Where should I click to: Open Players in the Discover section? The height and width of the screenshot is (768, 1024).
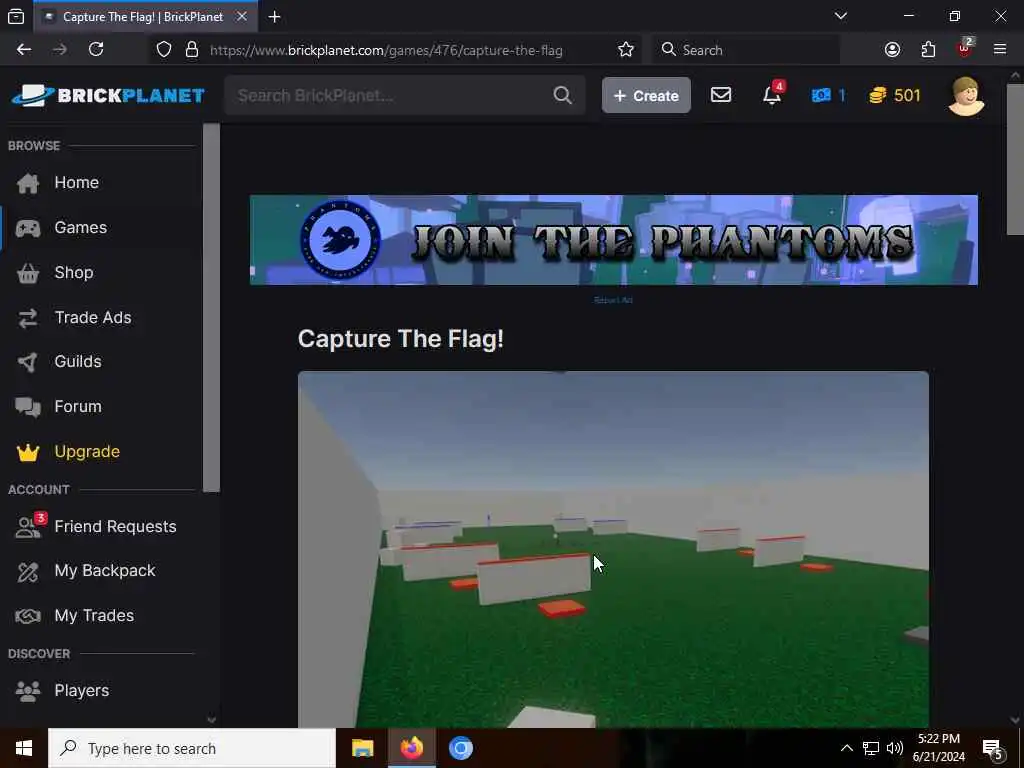(101, 690)
